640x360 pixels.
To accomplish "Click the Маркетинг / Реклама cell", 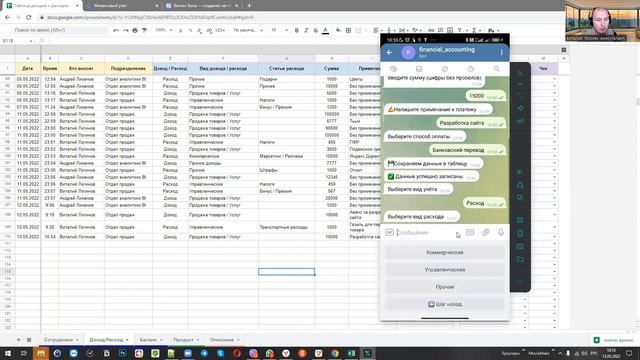I will click(x=287, y=156).
